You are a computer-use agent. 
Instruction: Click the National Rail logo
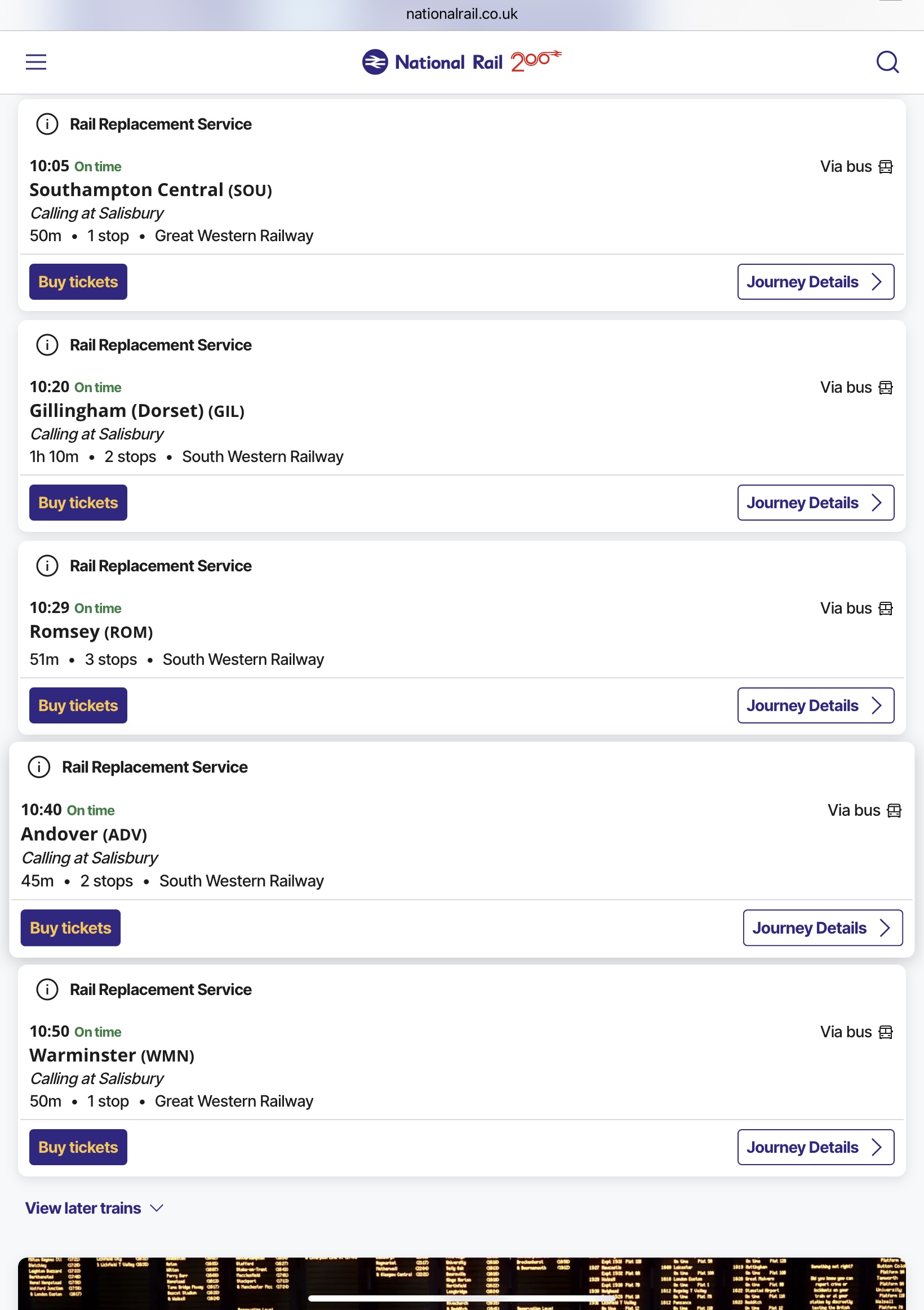click(x=461, y=61)
